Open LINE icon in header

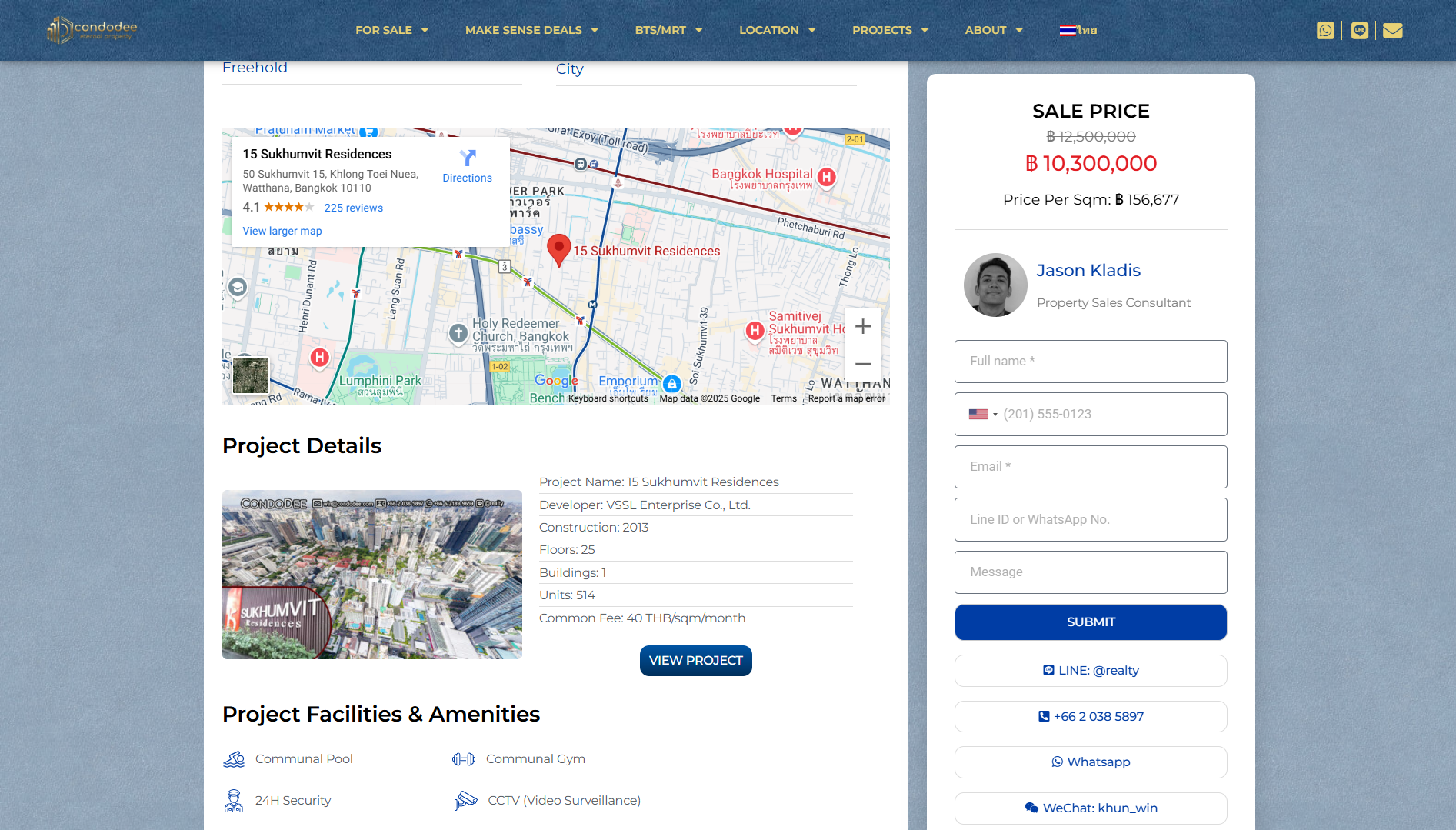click(x=1359, y=30)
